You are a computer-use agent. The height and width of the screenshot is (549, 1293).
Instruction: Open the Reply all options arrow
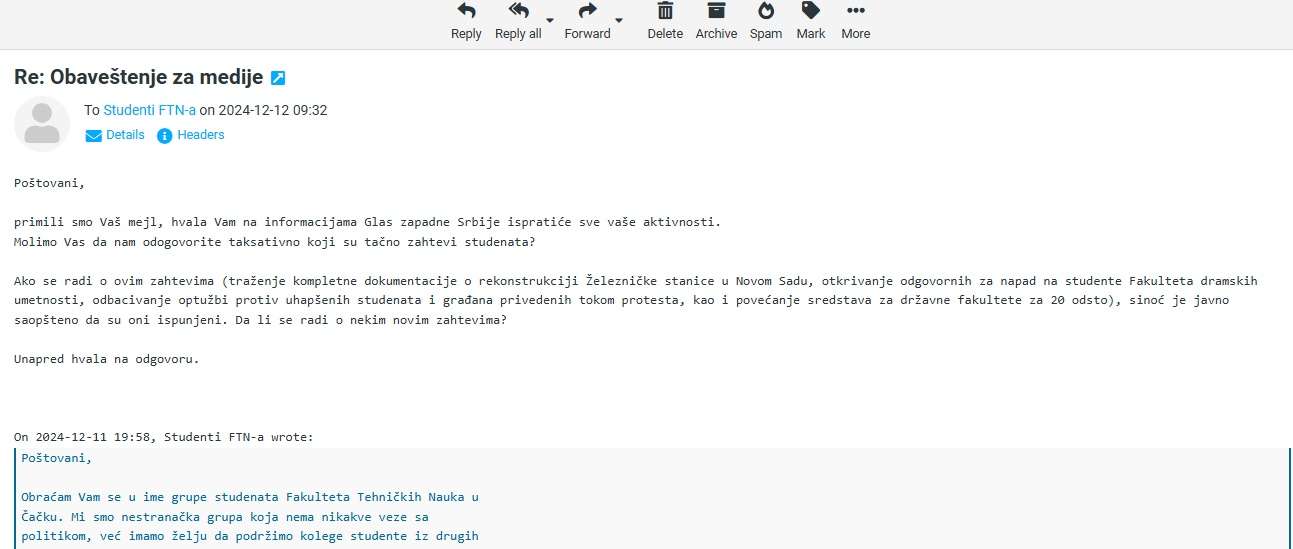[x=549, y=20]
